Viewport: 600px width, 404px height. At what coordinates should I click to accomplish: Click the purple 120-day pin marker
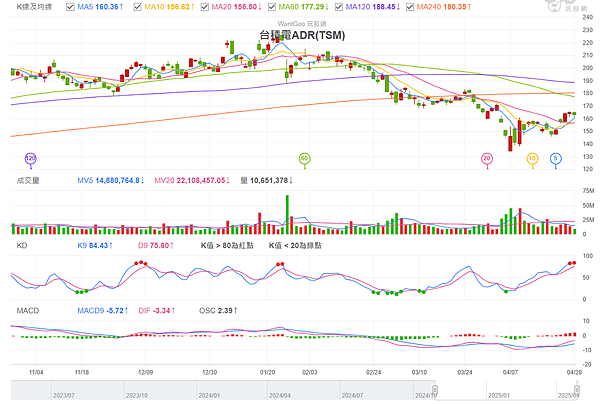click(x=31, y=159)
